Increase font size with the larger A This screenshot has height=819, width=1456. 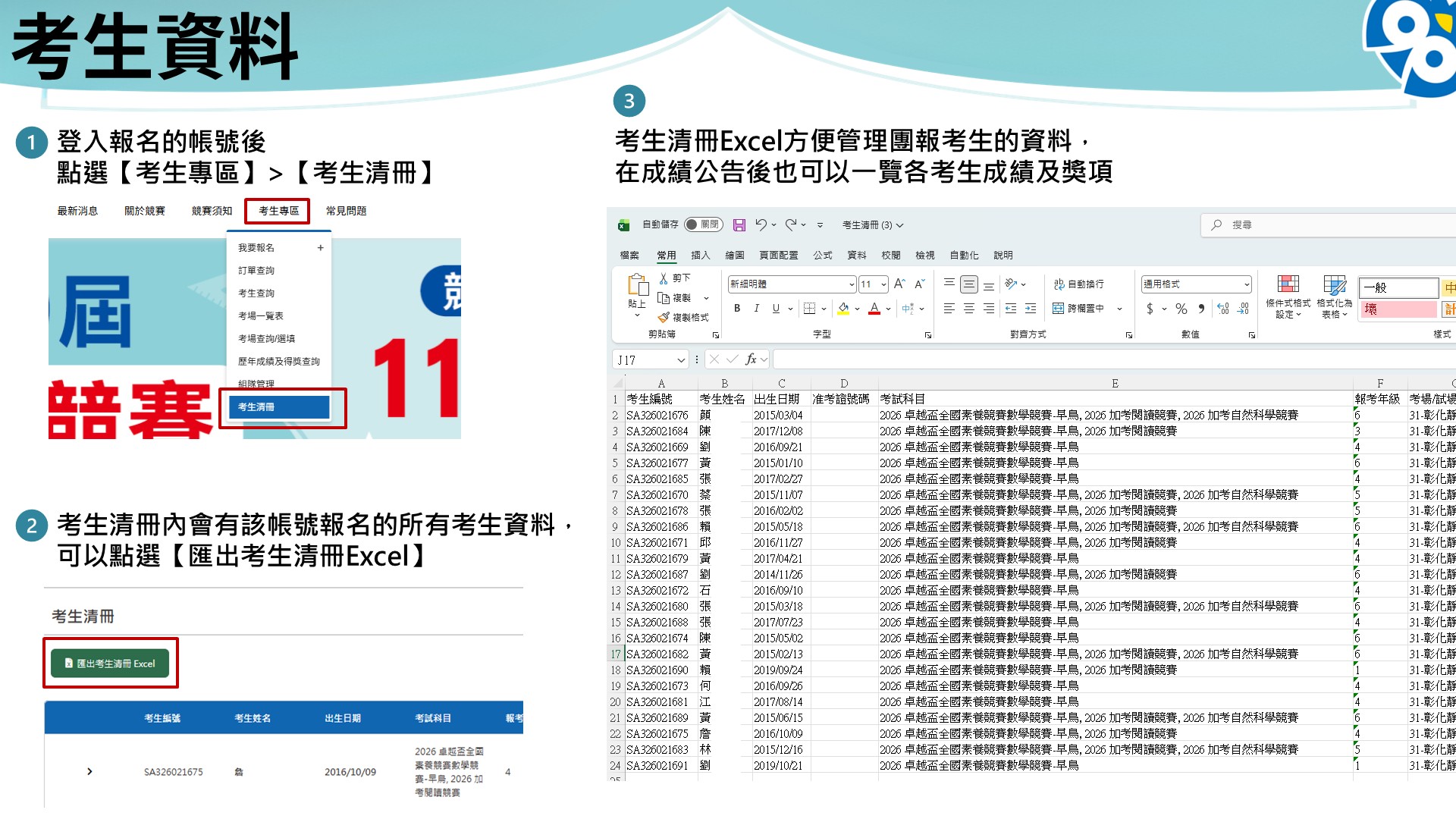tap(899, 284)
